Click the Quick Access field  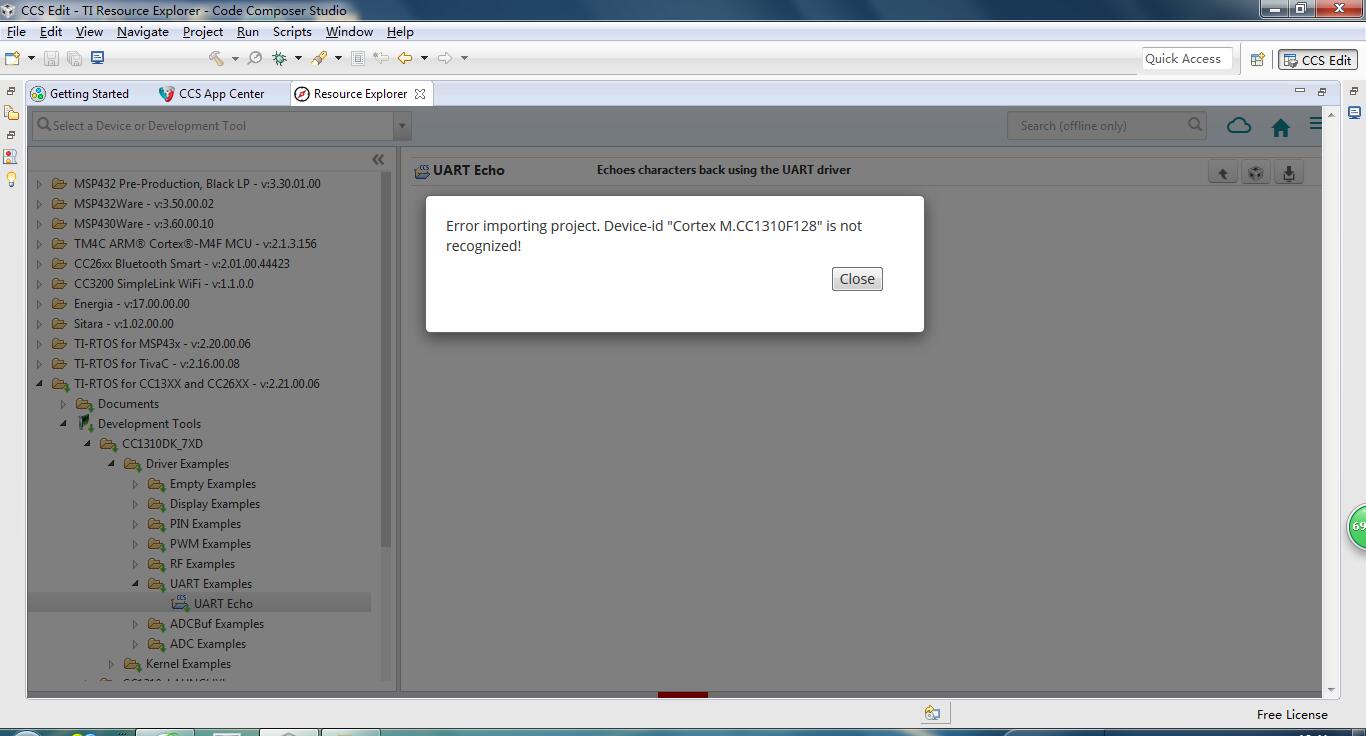tap(1185, 59)
